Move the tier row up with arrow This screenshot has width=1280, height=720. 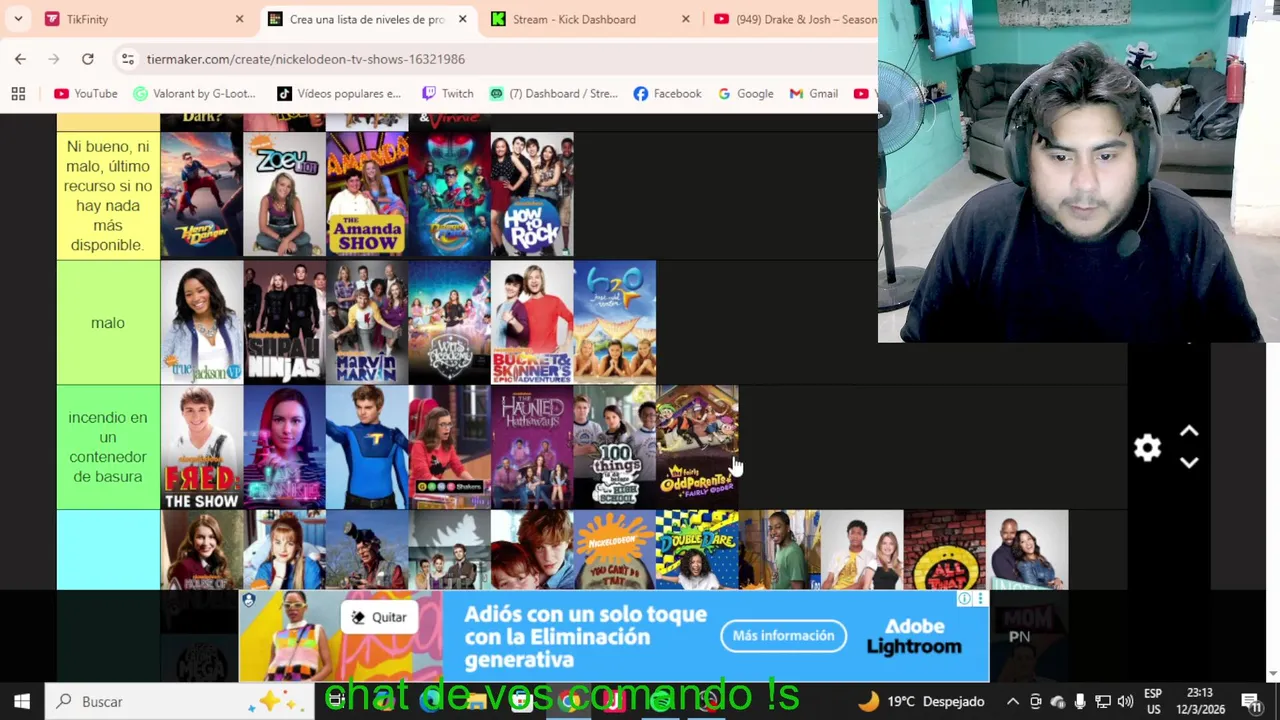[x=1189, y=432]
